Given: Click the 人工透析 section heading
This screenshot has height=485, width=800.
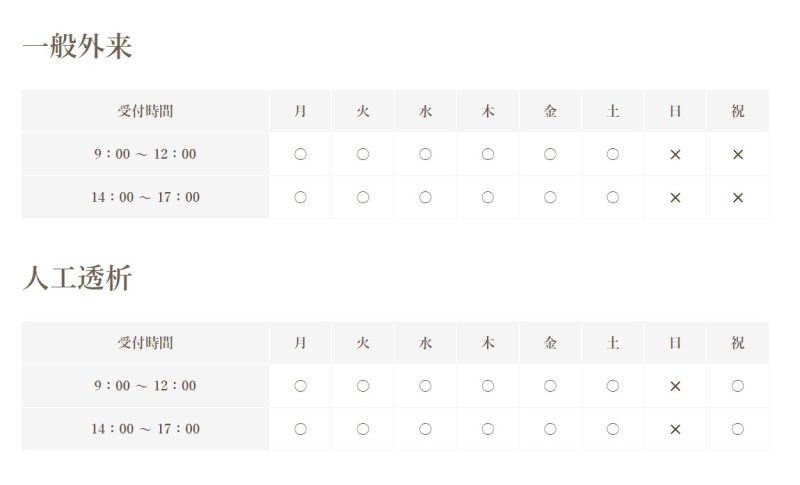Looking at the screenshot, I should pyautogui.click(x=77, y=278).
